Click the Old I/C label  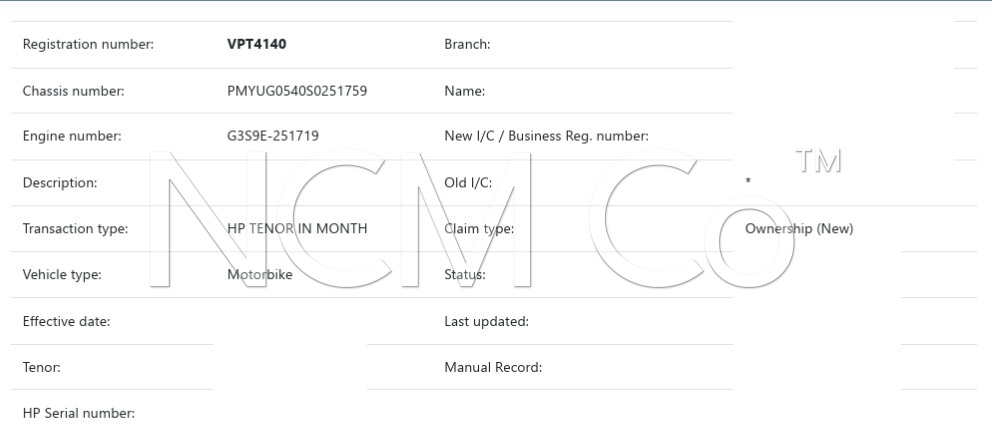468,183
